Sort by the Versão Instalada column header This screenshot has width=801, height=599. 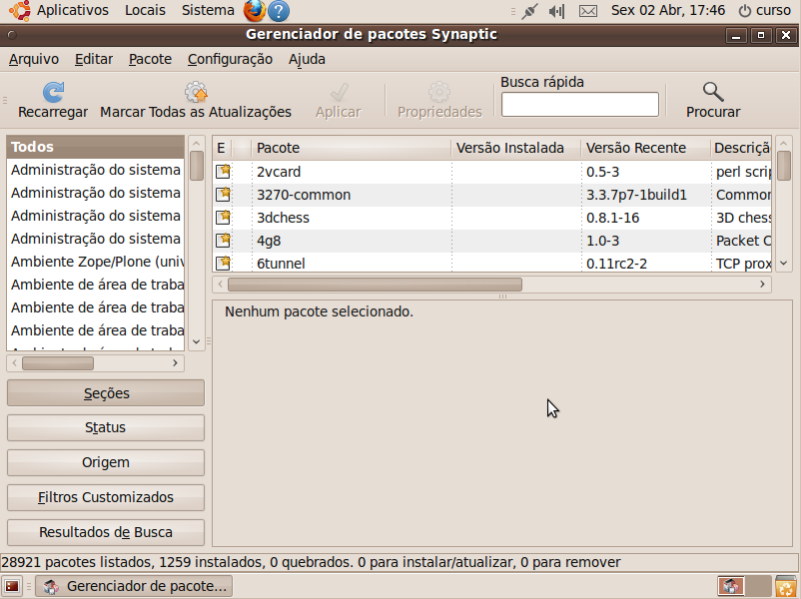515,148
